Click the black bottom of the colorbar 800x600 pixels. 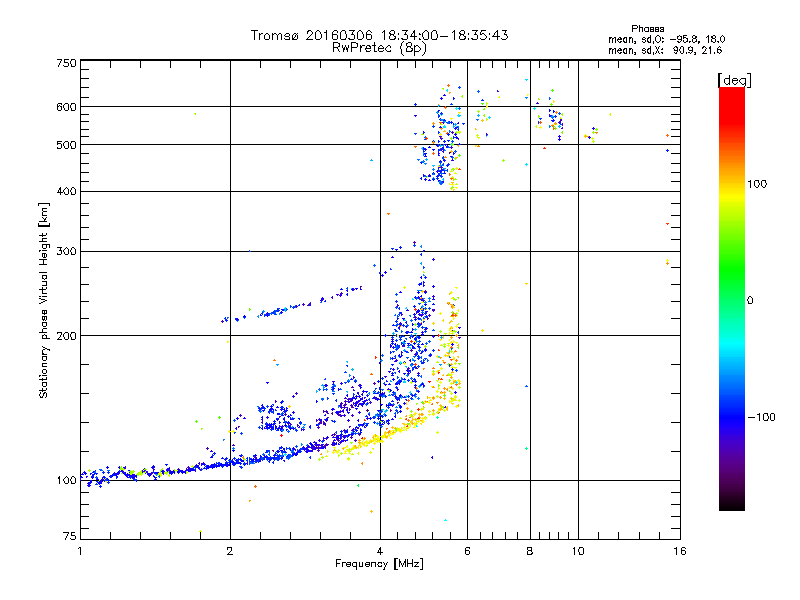(732, 503)
